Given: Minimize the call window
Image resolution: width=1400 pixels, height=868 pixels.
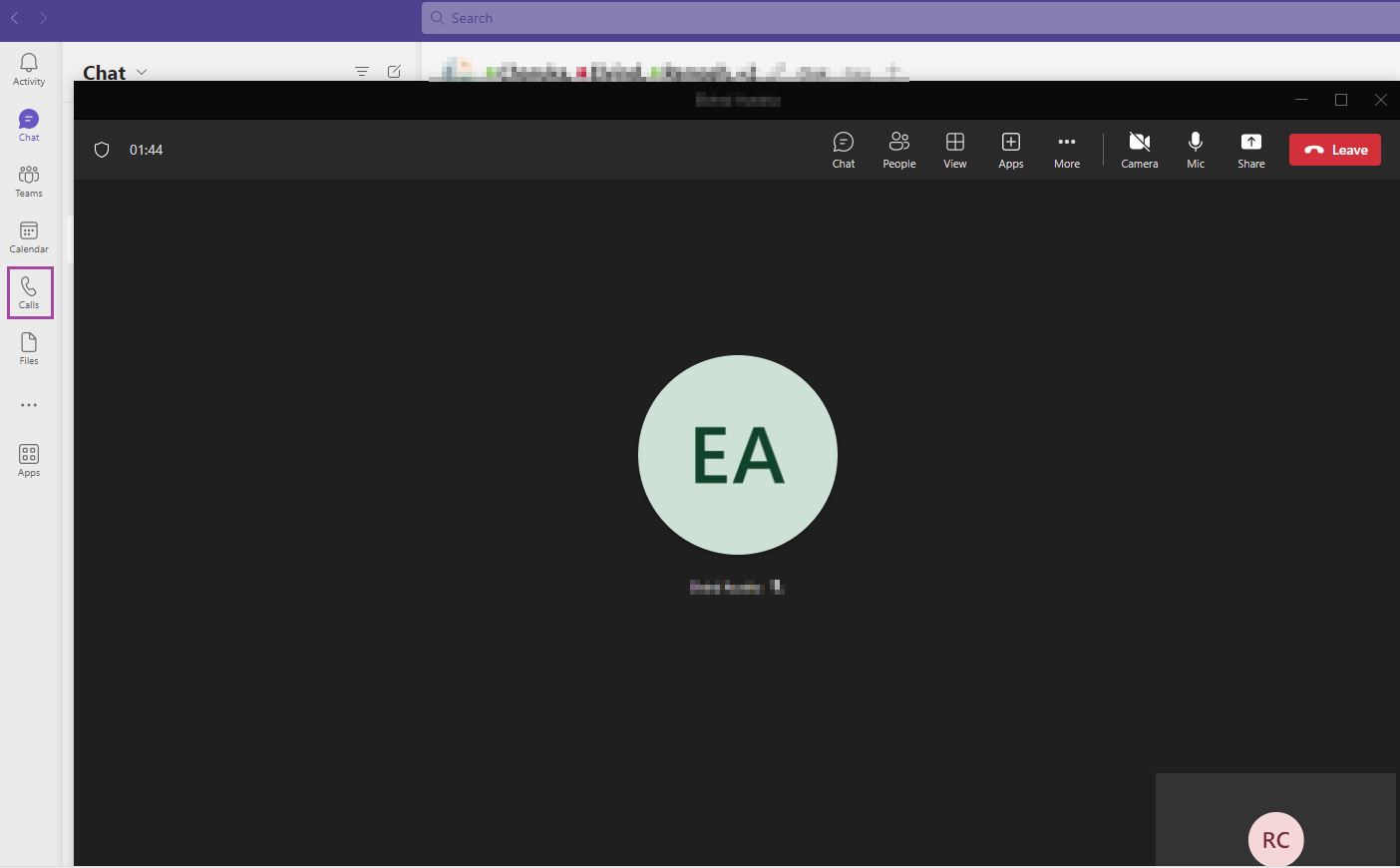Looking at the screenshot, I should [1301, 100].
